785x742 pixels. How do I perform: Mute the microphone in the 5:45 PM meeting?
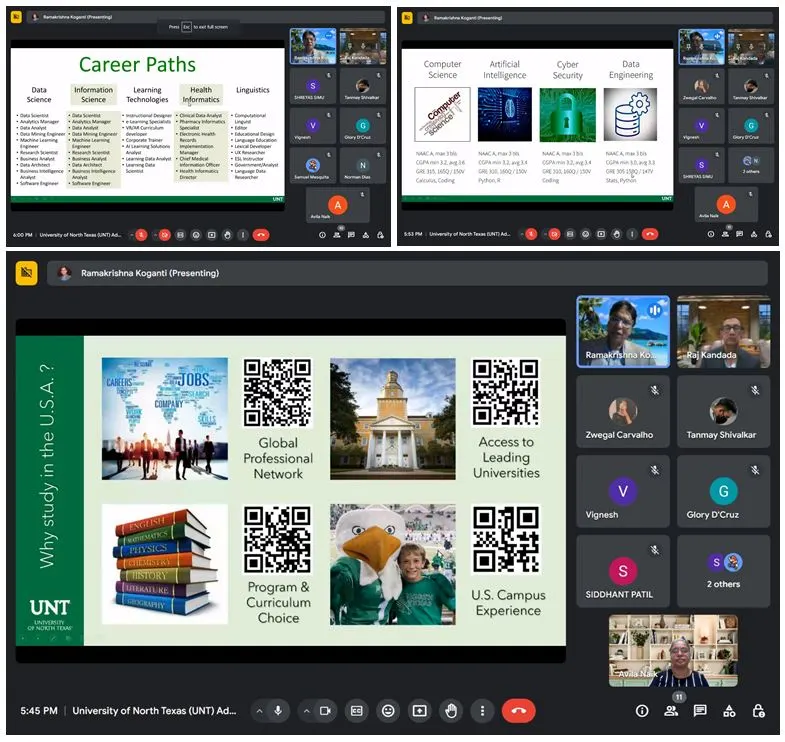[278, 710]
